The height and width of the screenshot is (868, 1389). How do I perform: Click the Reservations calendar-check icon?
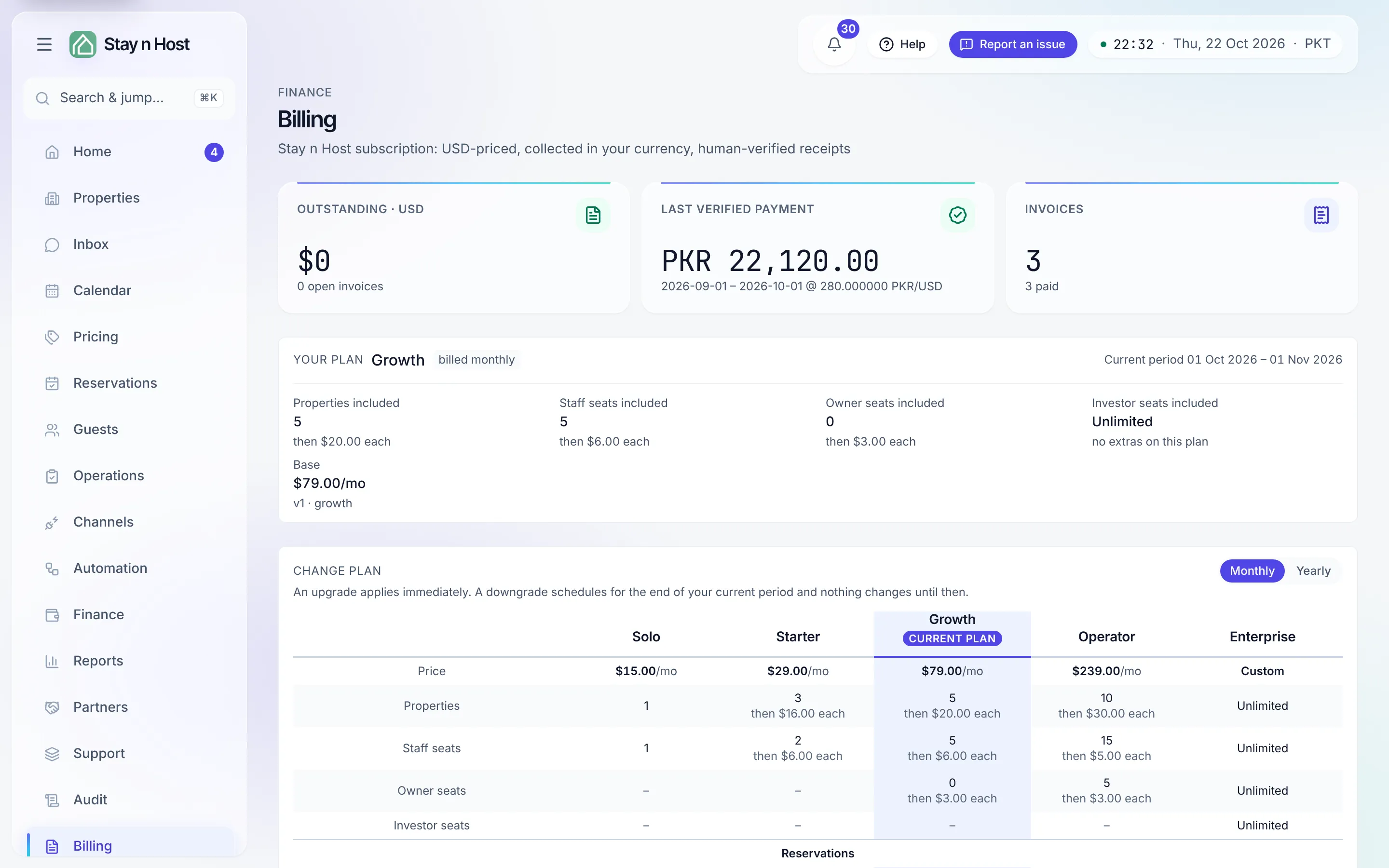(x=52, y=383)
